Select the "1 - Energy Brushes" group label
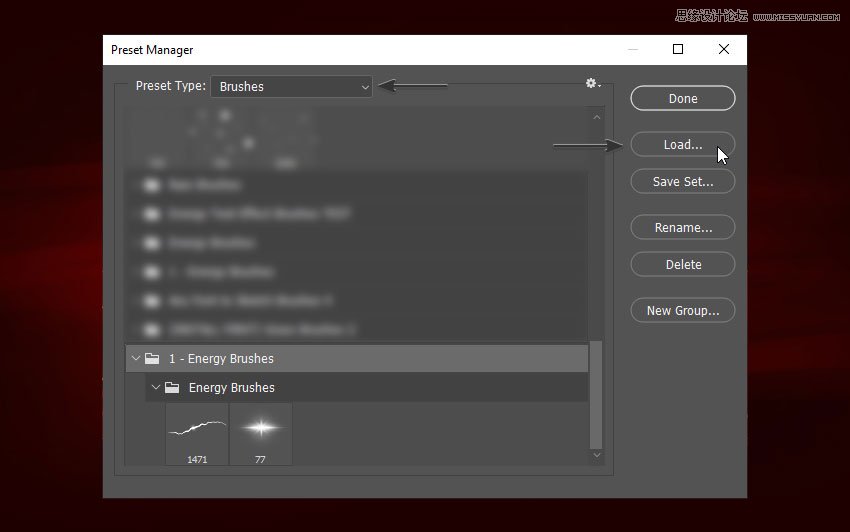This screenshot has width=850, height=532. (x=221, y=359)
